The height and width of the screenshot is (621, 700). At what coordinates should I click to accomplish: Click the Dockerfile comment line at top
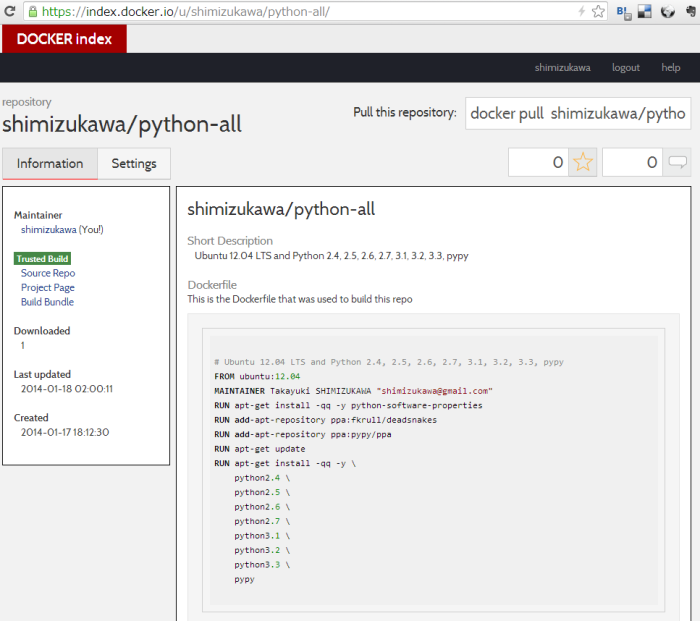tap(389, 362)
